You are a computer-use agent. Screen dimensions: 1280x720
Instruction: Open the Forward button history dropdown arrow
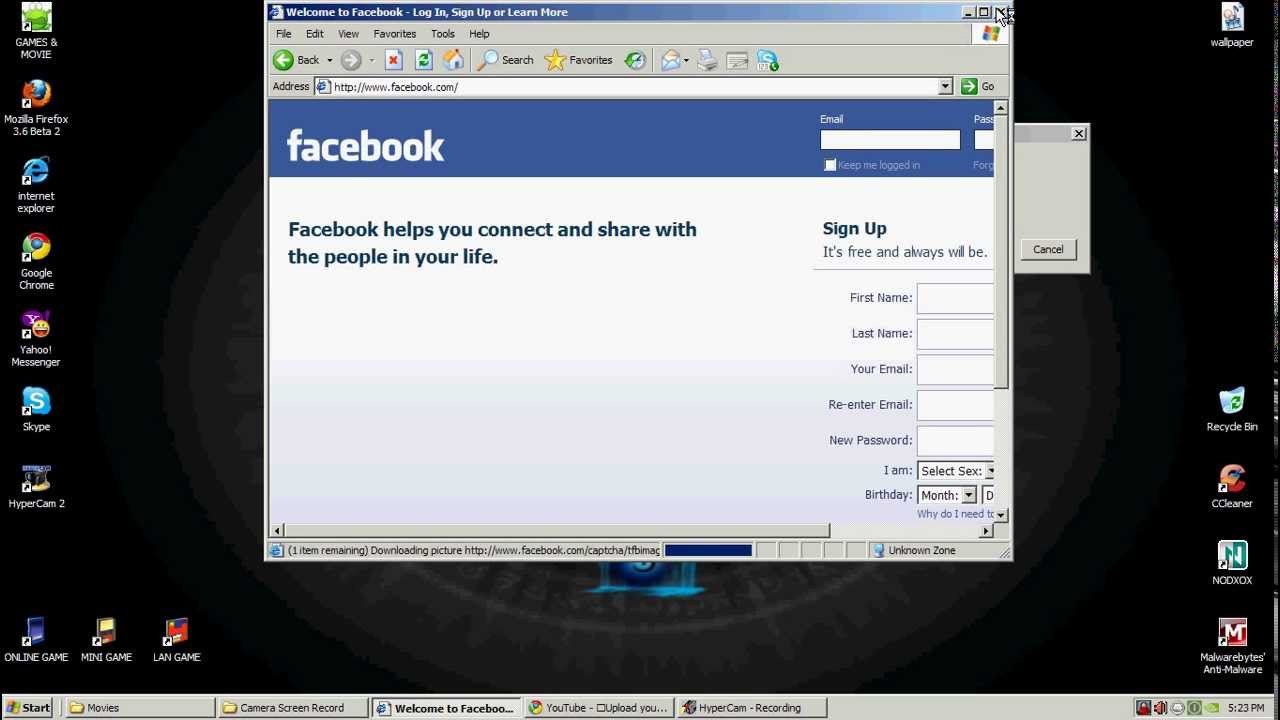pos(371,60)
